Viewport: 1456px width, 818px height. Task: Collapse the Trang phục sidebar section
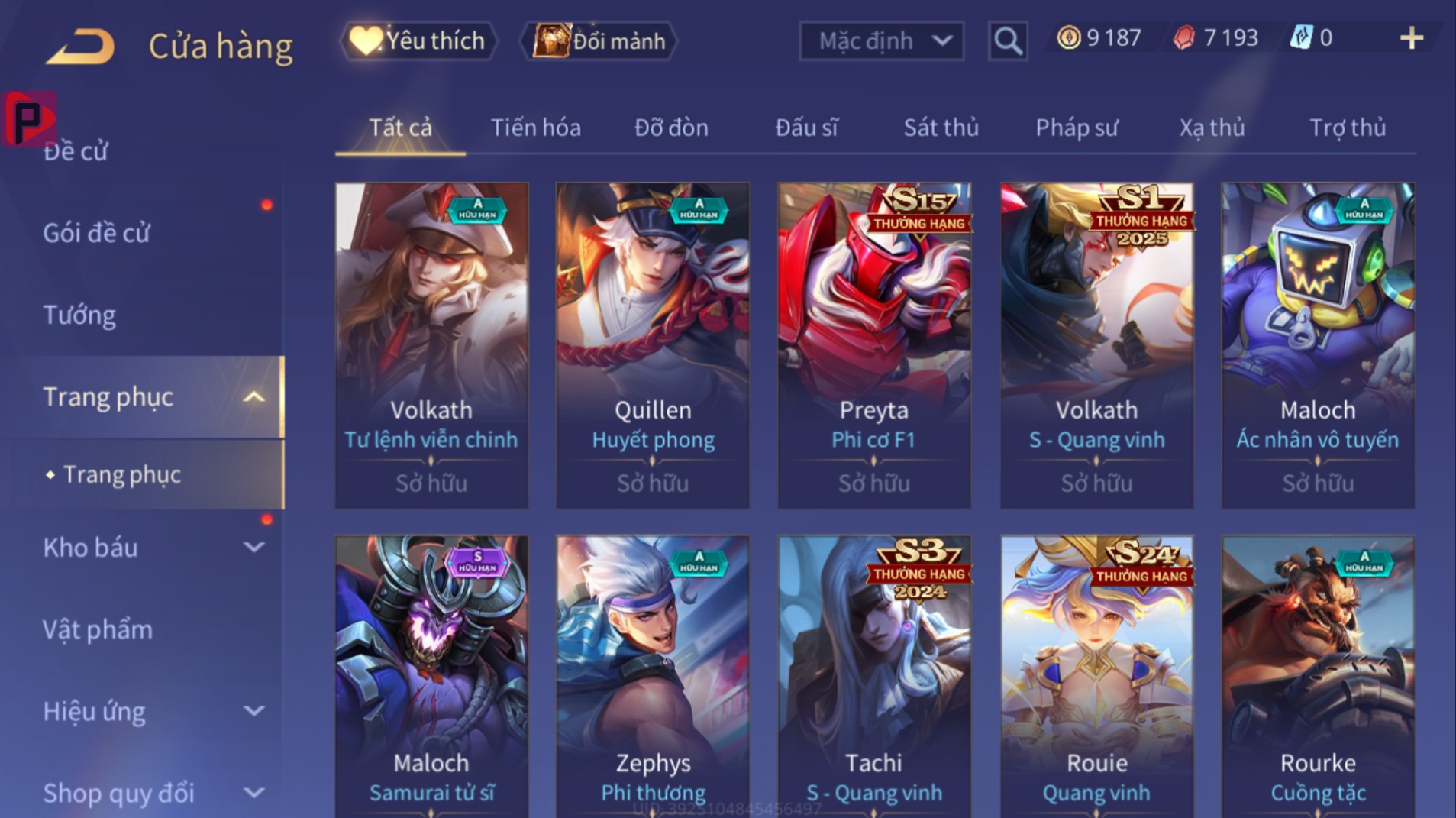coord(253,397)
